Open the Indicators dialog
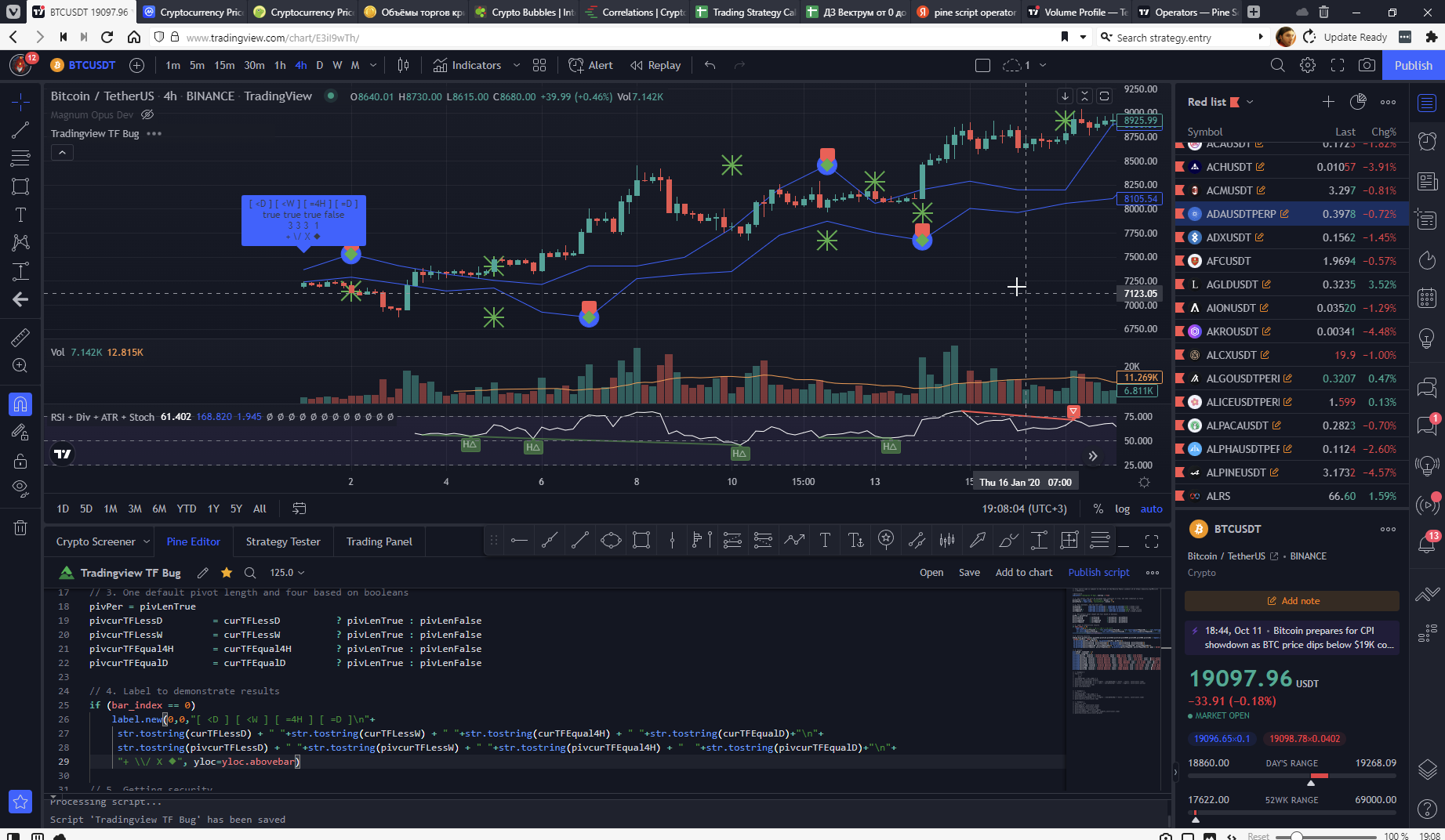 point(468,65)
